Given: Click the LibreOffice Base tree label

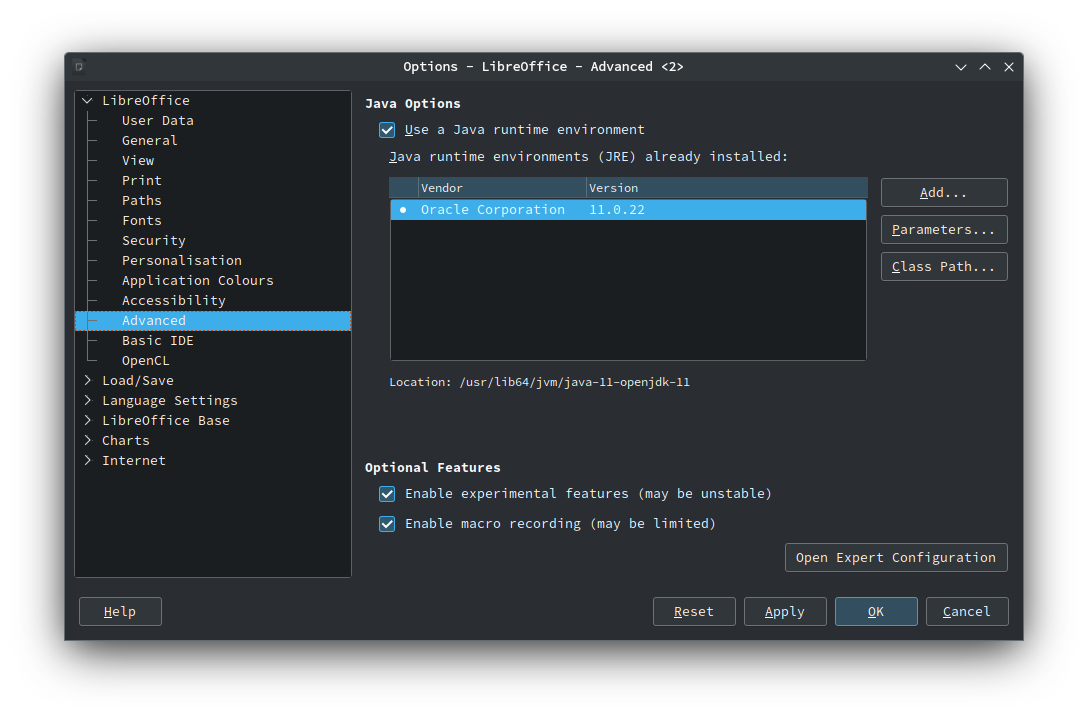Looking at the screenshot, I should click(x=165, y=421).
